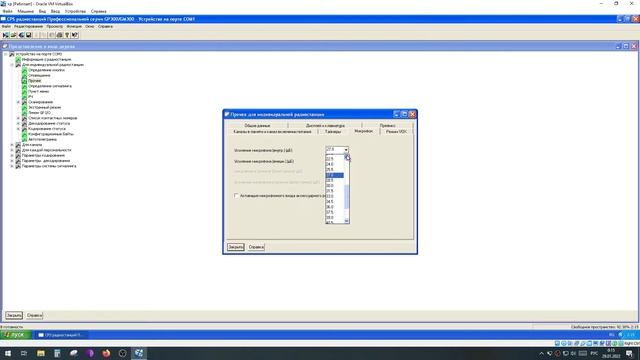The image size is (640, 360).
Task: Collapse 'Для индивидуальной радиостанции' tree node
Action: click(x=12, y=64)
